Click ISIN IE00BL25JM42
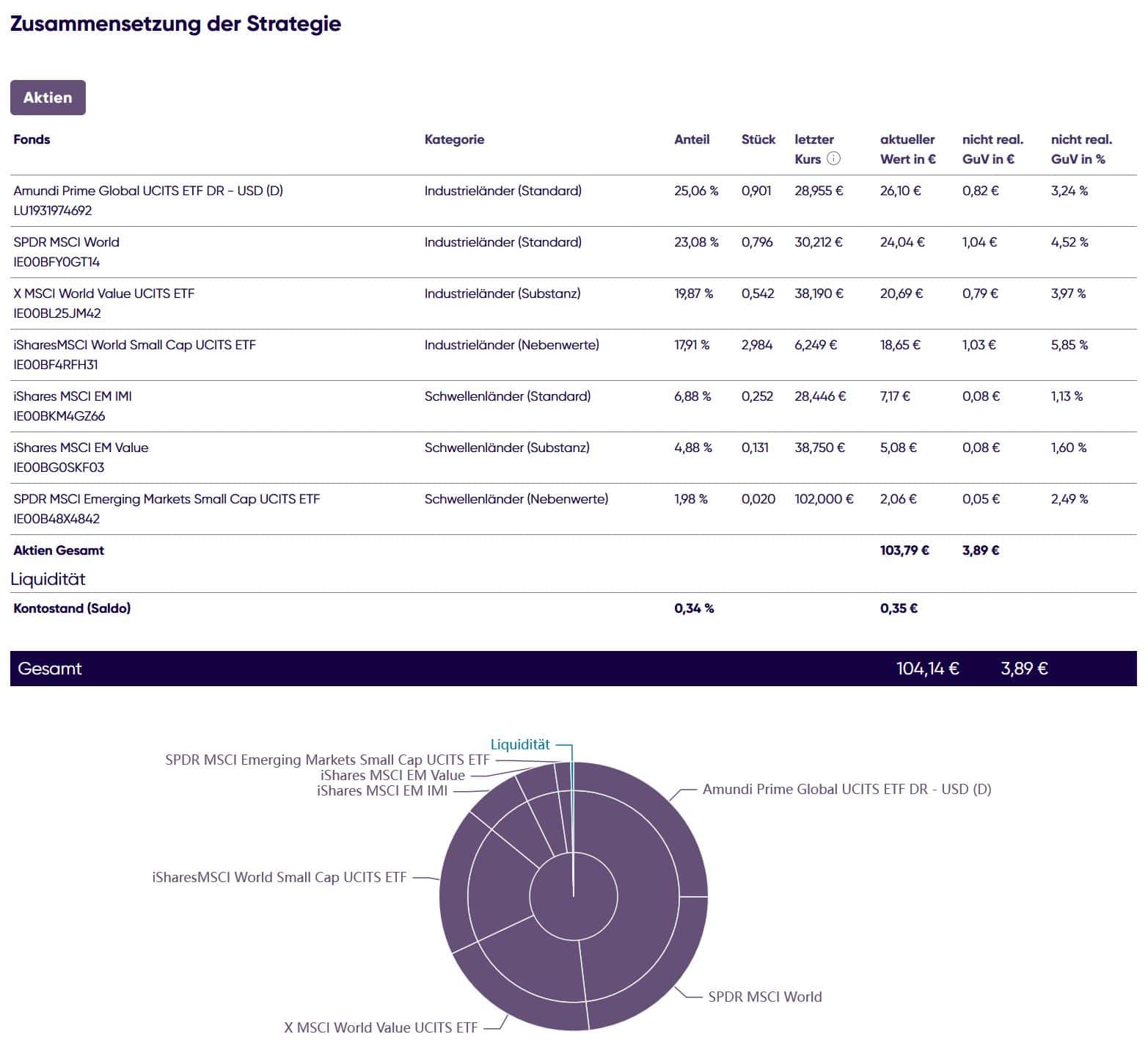 pyautogui.click(x=57, y=313)
